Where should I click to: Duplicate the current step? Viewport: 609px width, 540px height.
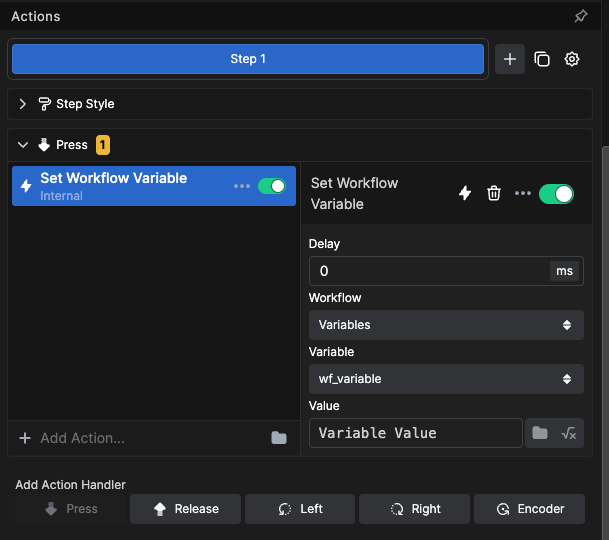542,59
